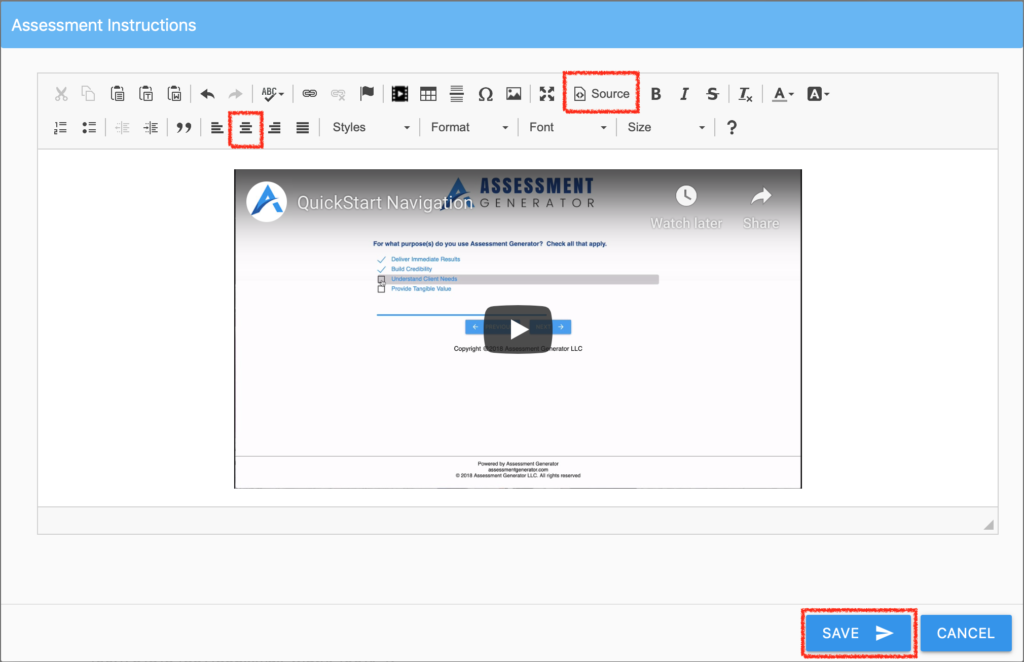Open the Format dropdown
Screen dimensions: 1024x662
pyautogui.click(x=468, y=127)
